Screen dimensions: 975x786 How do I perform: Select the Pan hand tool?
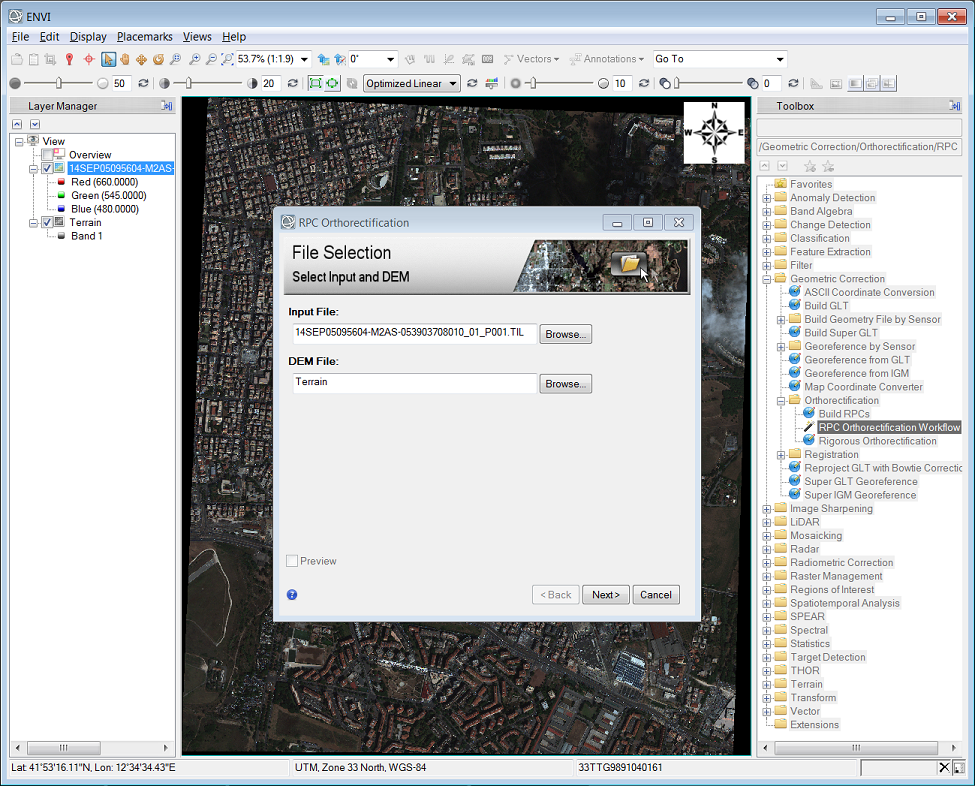pyautogui.click(x=125, y=60)
